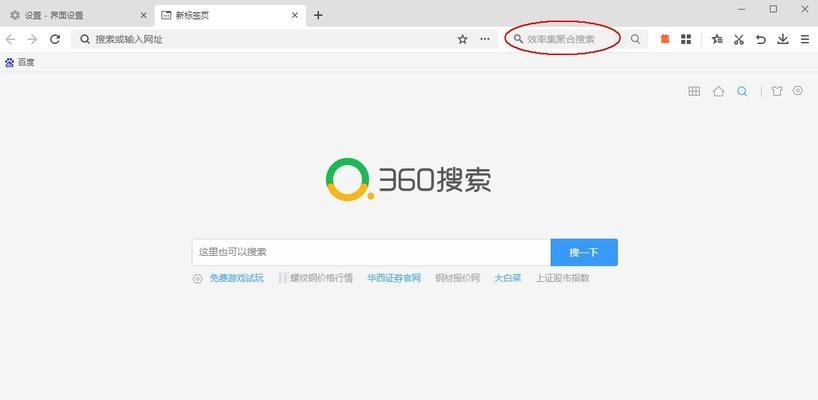Switch to the 设置 - 界面设置 tab
The height and width of the screenshot is (400, 818).
(x=76, y=15)
